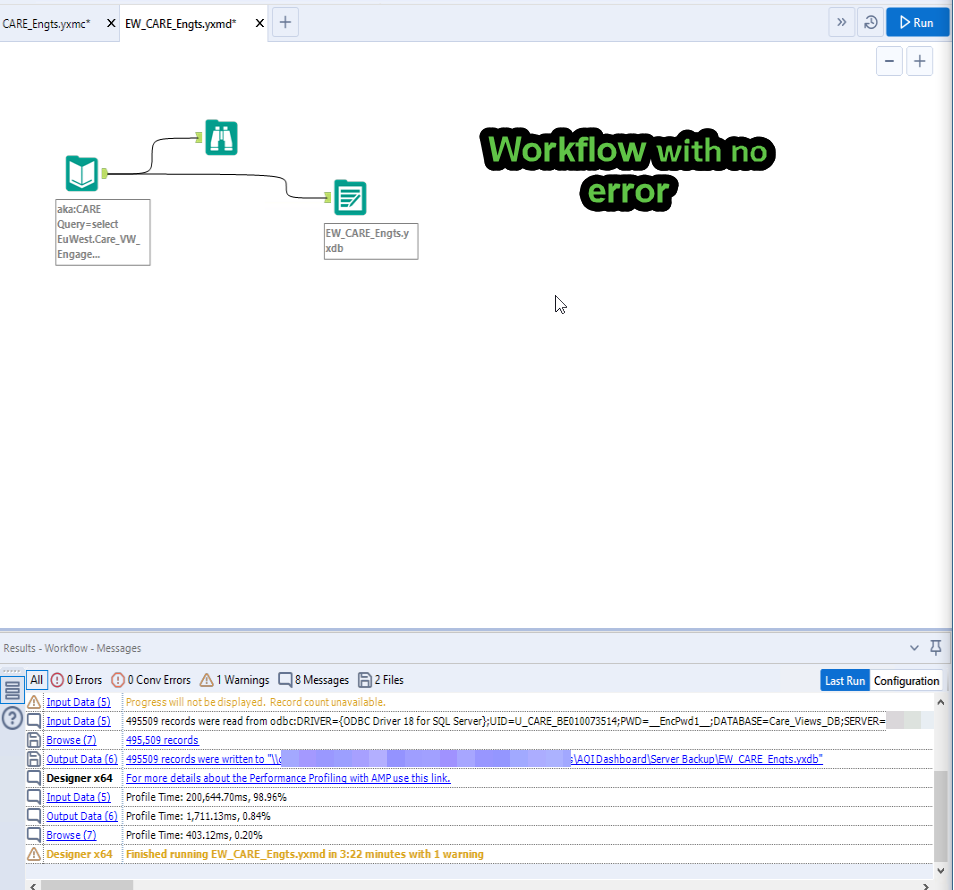Click the messages list icon in results sidebar

11,688
